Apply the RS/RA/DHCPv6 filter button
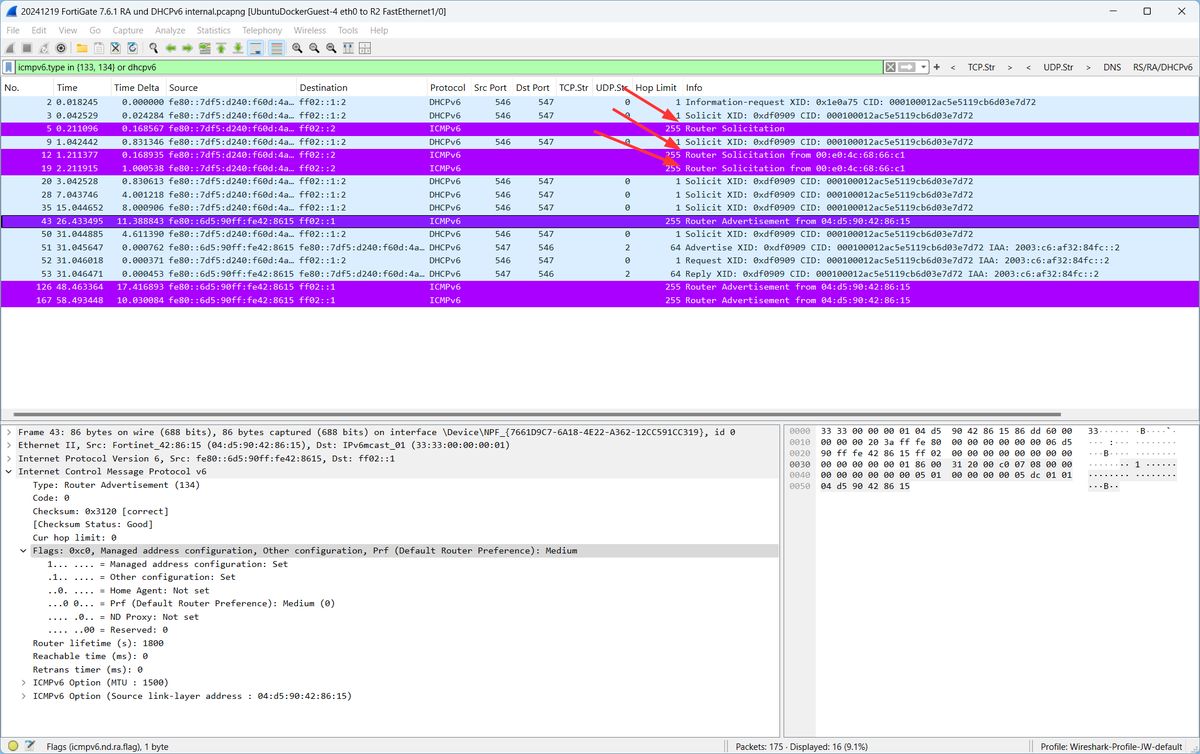Viewport: 1200px width, 754px height. (1162, 67)
